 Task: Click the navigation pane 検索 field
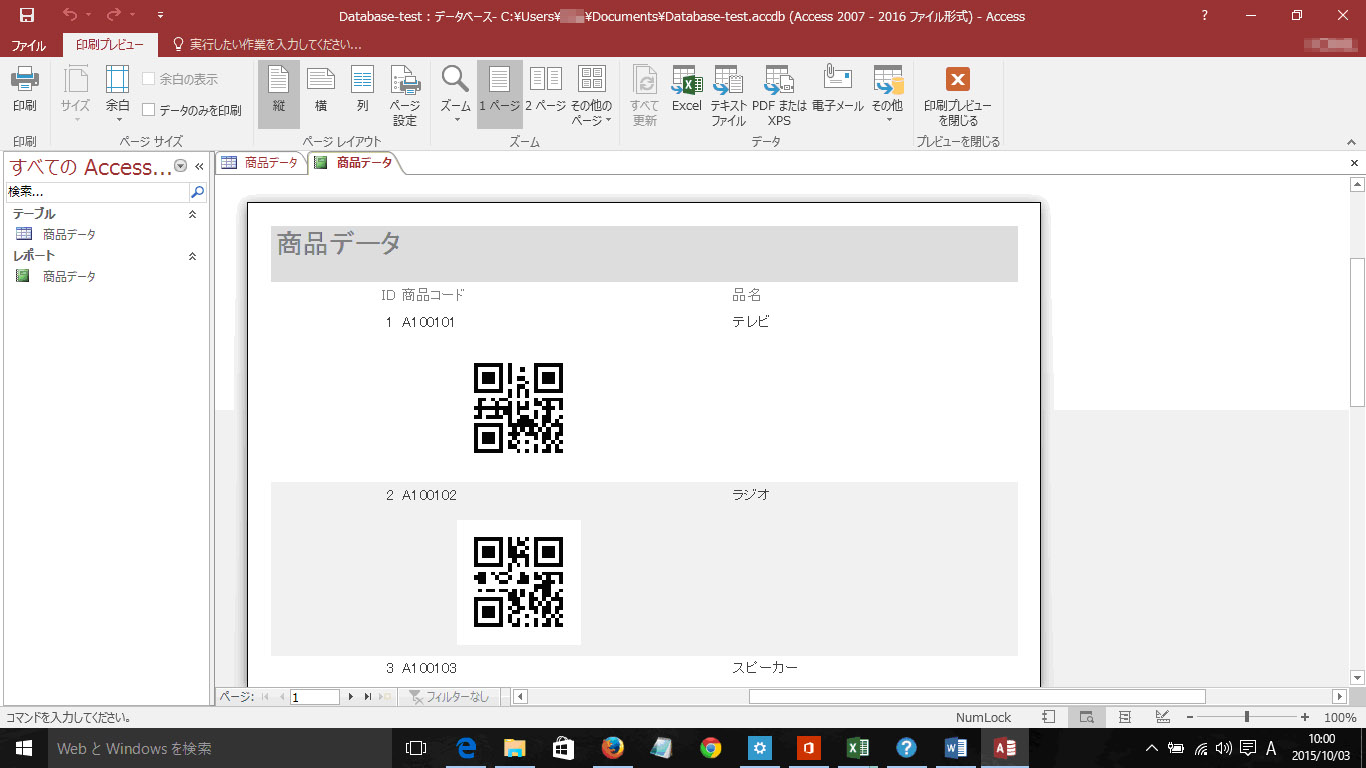tap(97, 192)
